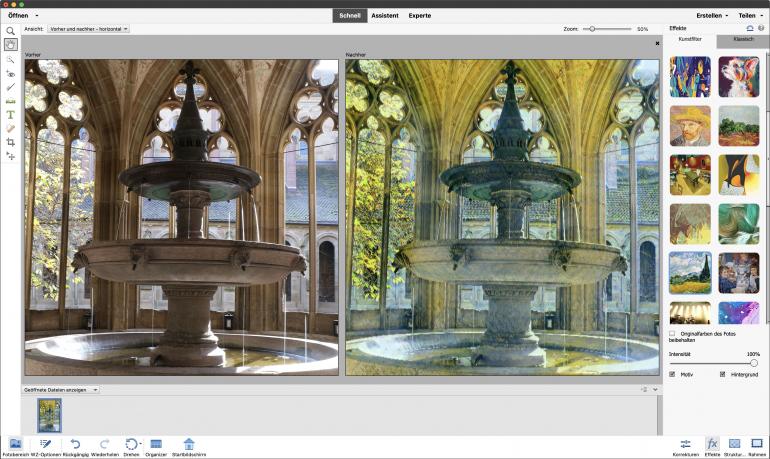Enable 'Originalfarben des Fotos beibehalten' checkbox

pos(672,333)
